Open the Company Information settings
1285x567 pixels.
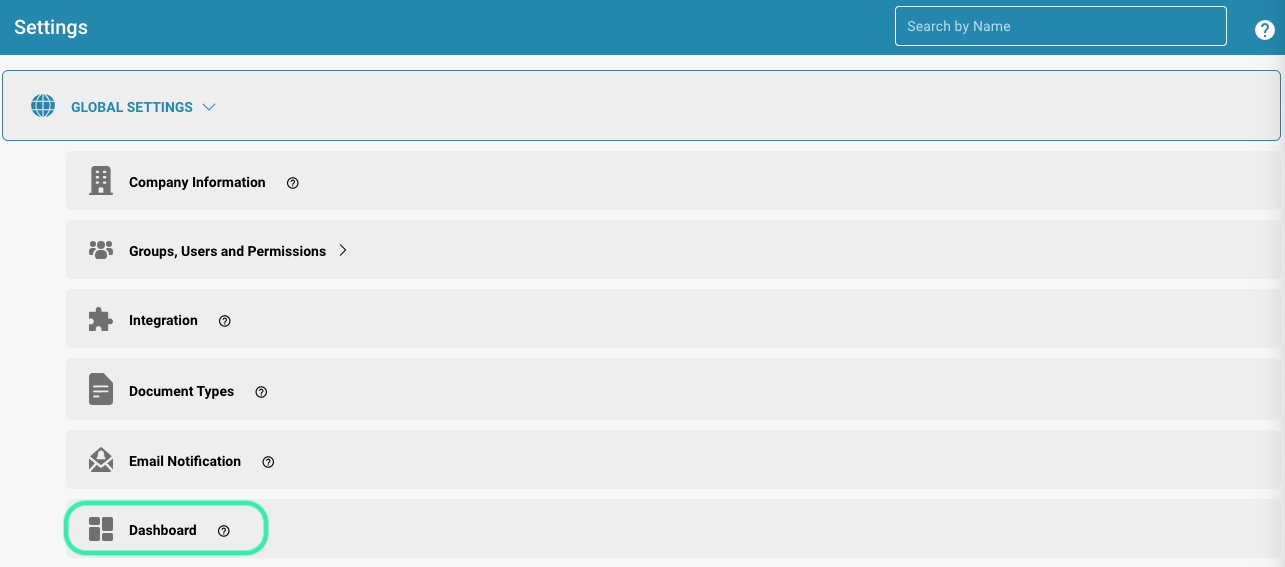tap(197, 182)
